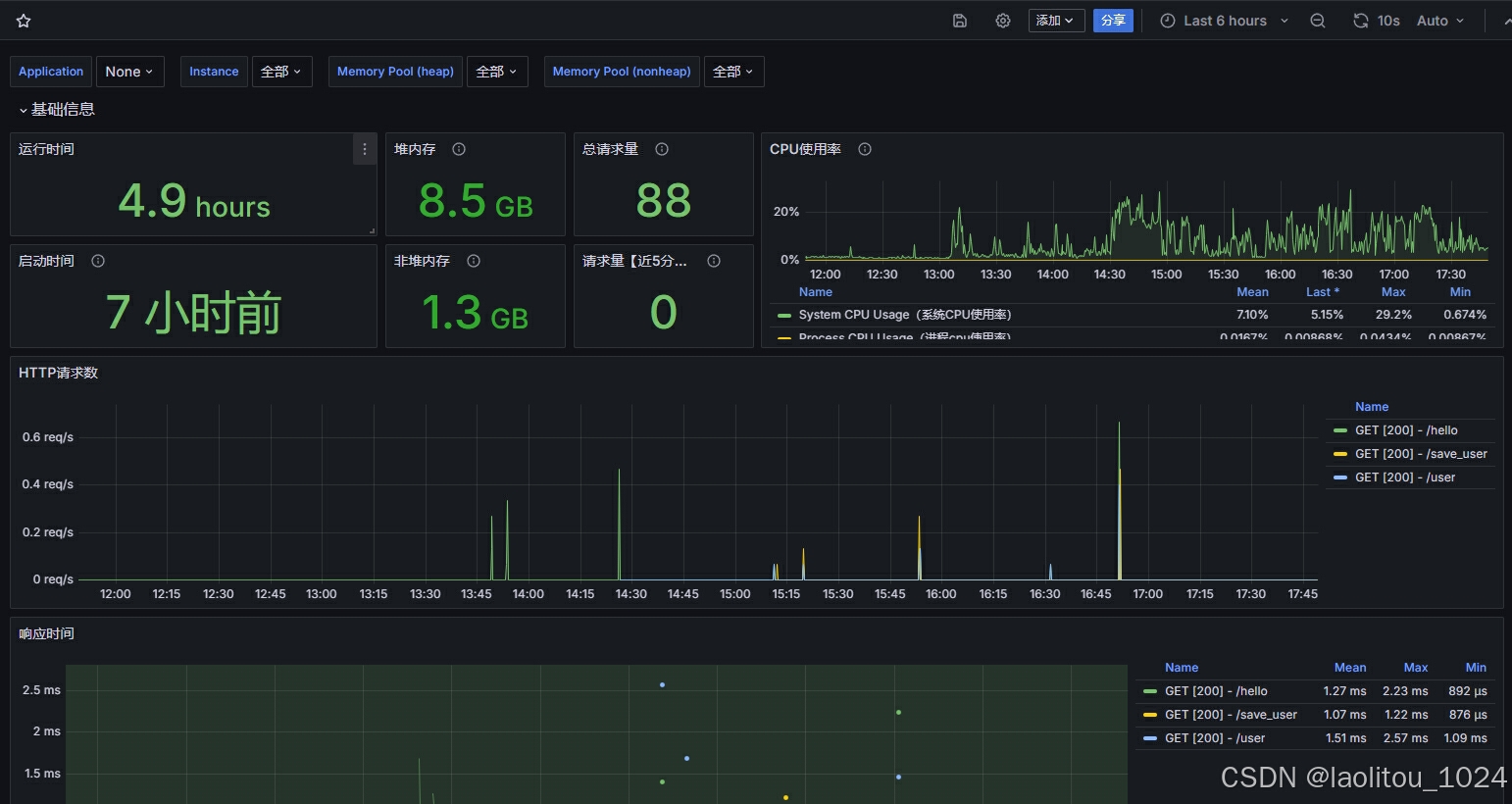Screen dimensions: 1512x804
Task: Show info for 非堆内存 panel
Action: click(474, 261)
